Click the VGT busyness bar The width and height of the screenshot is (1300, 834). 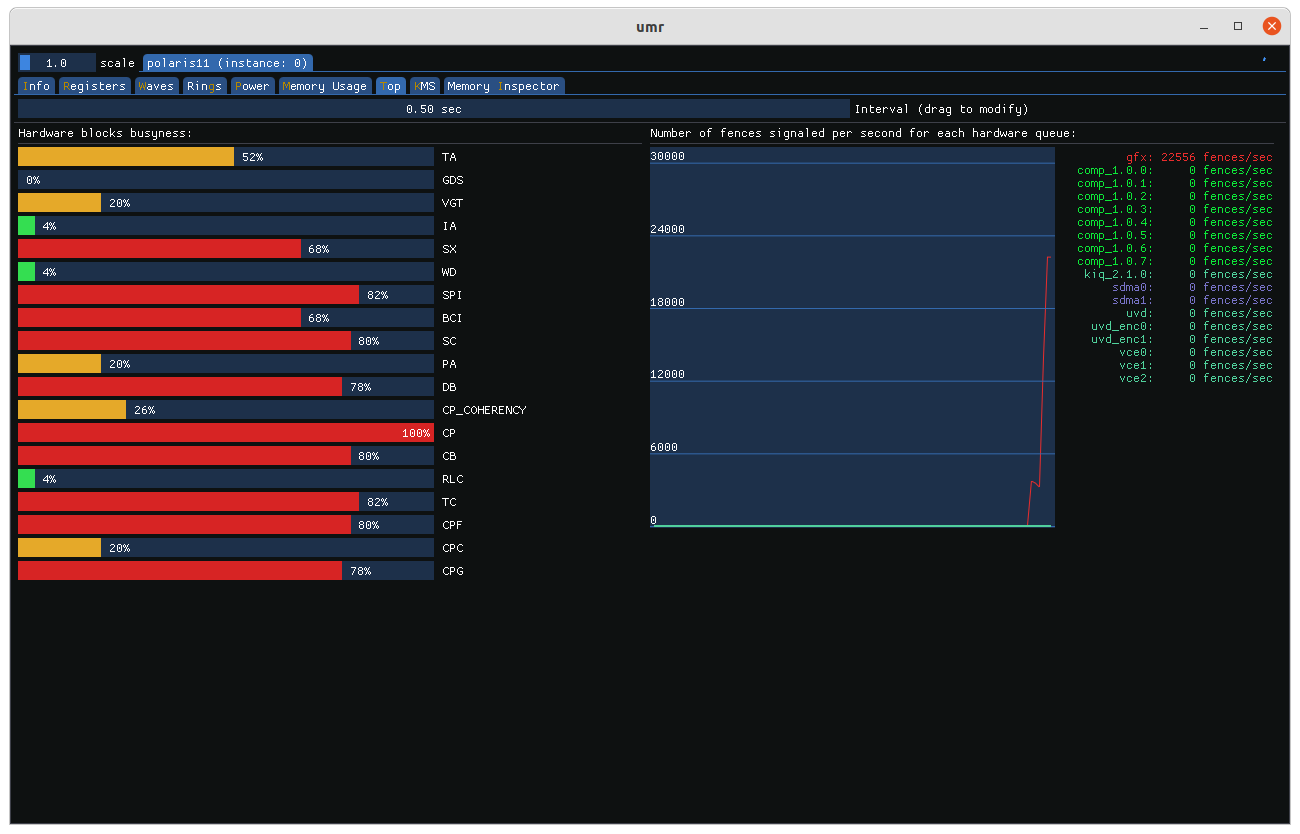click(226, 203)
